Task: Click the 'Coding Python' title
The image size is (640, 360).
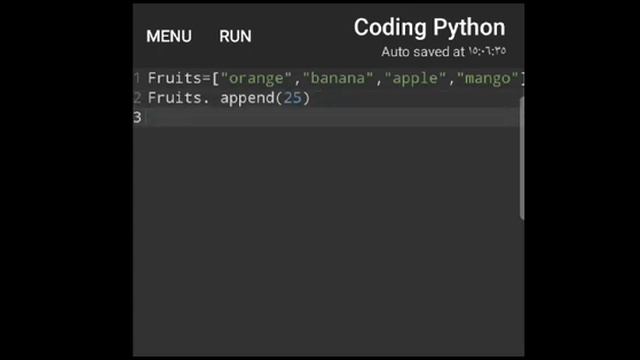Action: 429,28
